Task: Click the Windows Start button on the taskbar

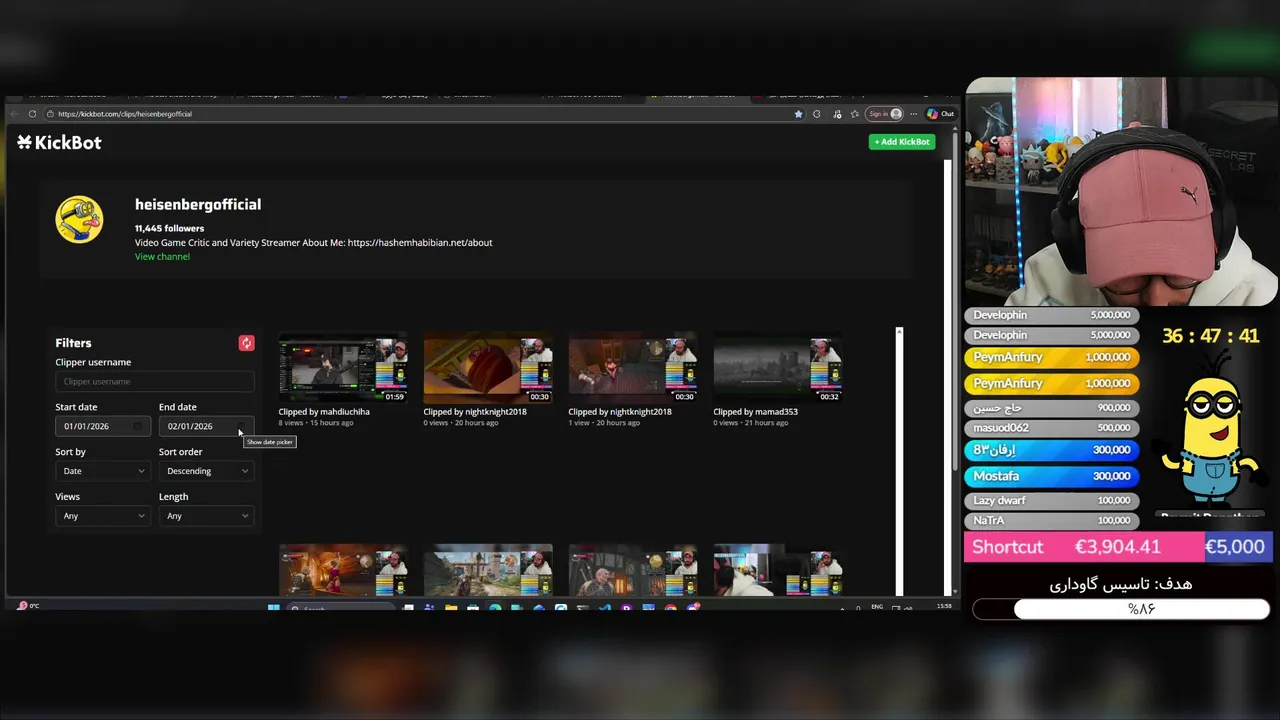Action: (x=273, y=607)
